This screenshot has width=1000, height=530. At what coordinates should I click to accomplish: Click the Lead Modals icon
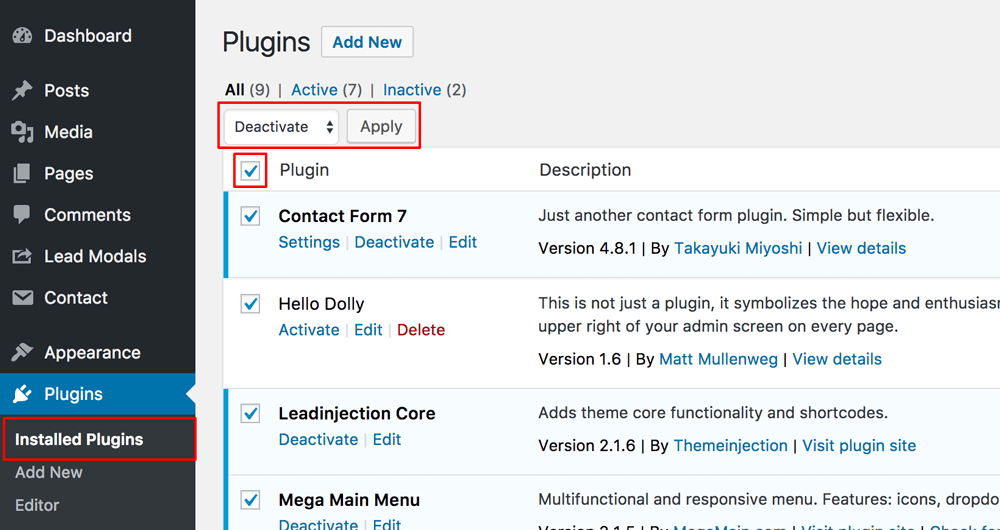coord(22,256)
